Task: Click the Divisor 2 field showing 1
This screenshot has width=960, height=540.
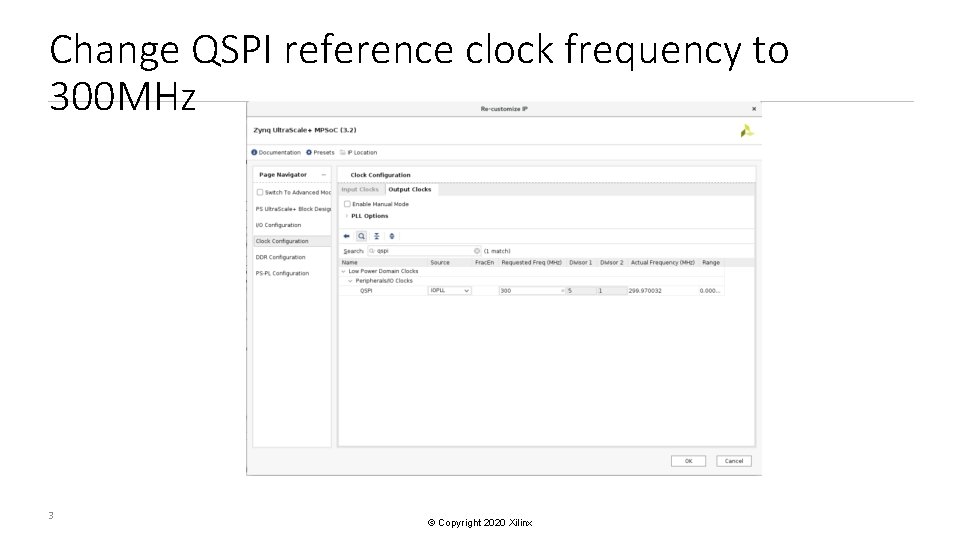Action: [x=611, y=291]
